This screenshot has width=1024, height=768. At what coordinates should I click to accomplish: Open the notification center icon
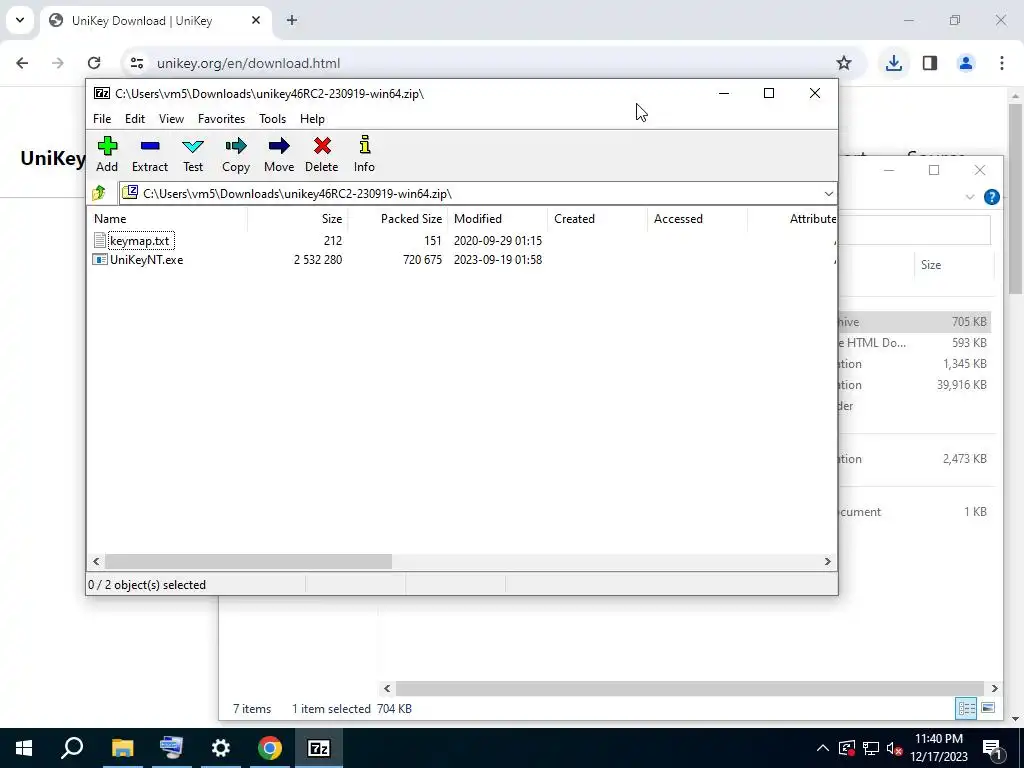(x=992, y=748)
